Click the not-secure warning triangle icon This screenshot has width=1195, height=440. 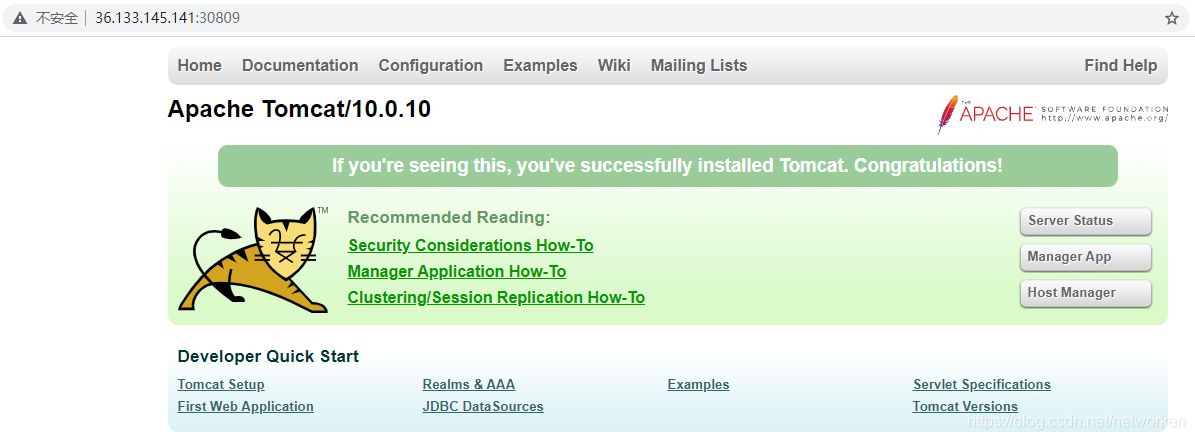pos(19,18)
